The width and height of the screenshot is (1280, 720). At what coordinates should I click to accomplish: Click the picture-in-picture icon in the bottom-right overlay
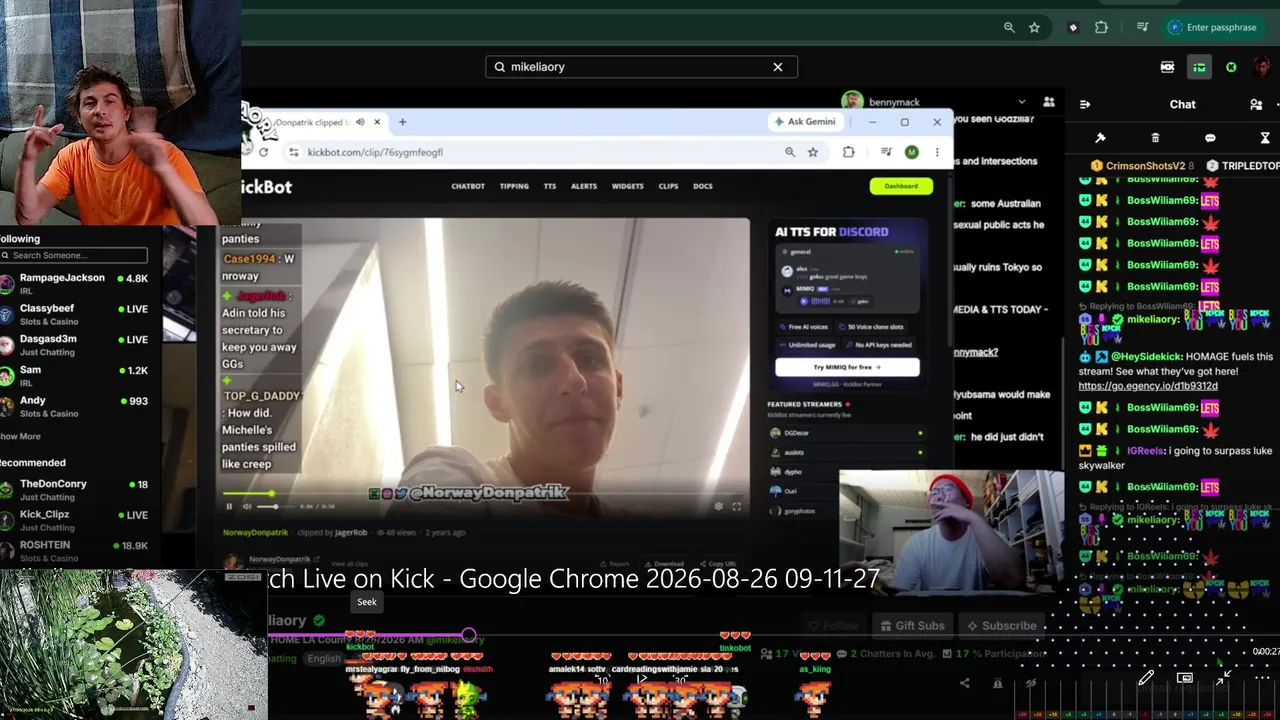coord(1185,678)
